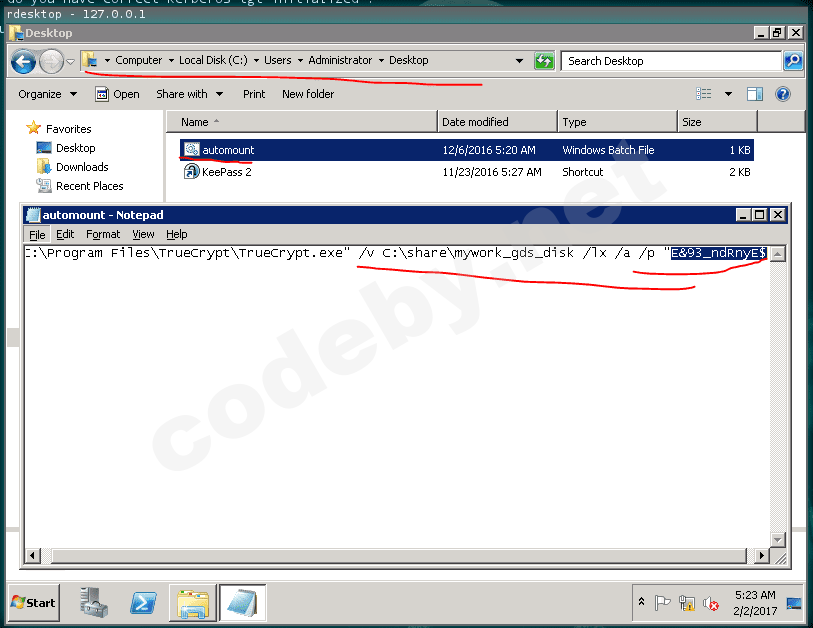Click Notepad's horizontal scroll left arrow
Viewport: 813px width, 628px height.
(32, 555)
